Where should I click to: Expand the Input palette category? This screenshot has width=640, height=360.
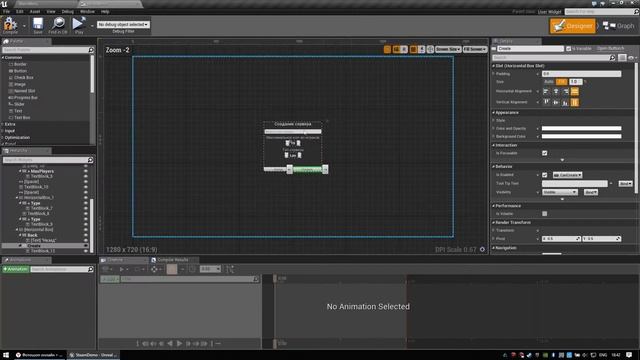(2, 131)
